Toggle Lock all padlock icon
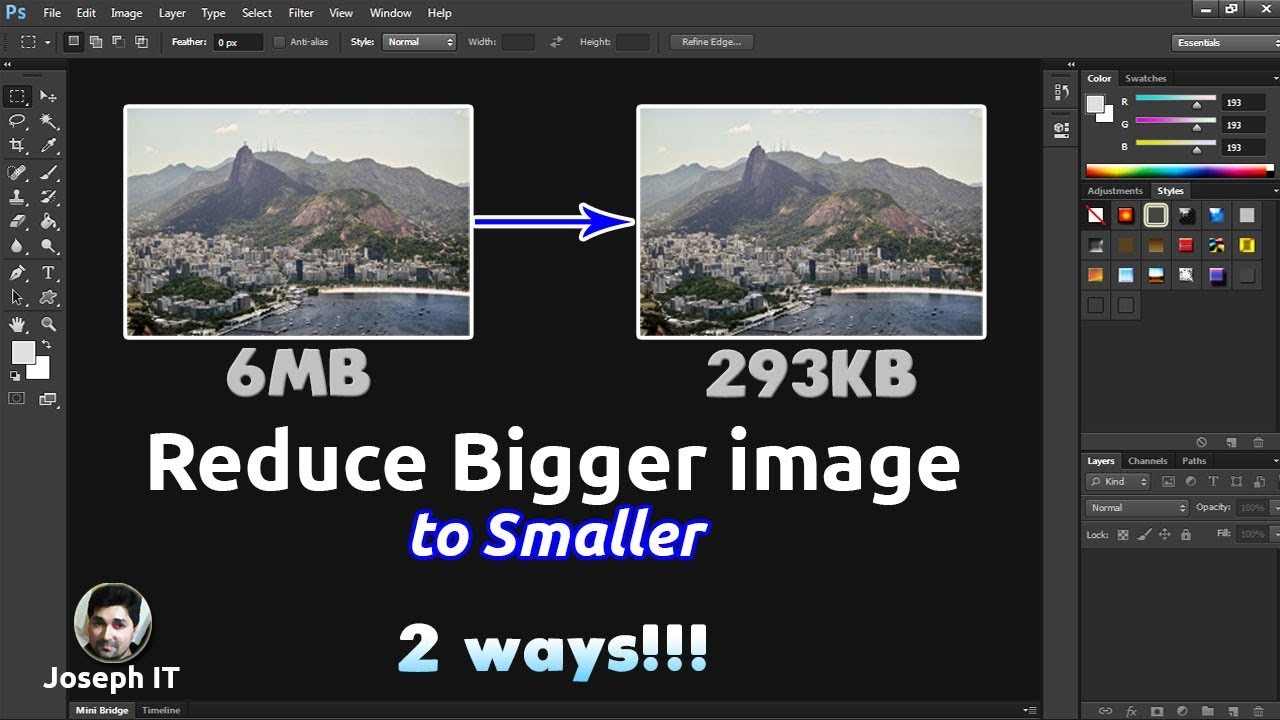The image size is (1280, 720). (1185, 535)
